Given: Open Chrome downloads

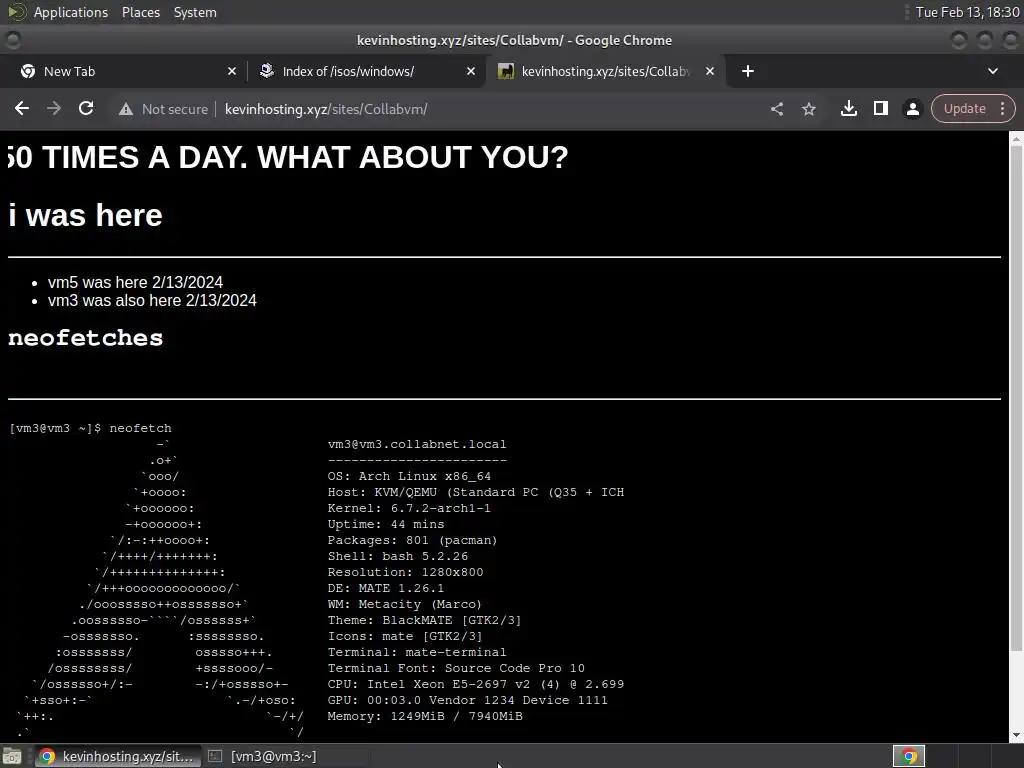Looking at the screenshot, I should 848,108.
